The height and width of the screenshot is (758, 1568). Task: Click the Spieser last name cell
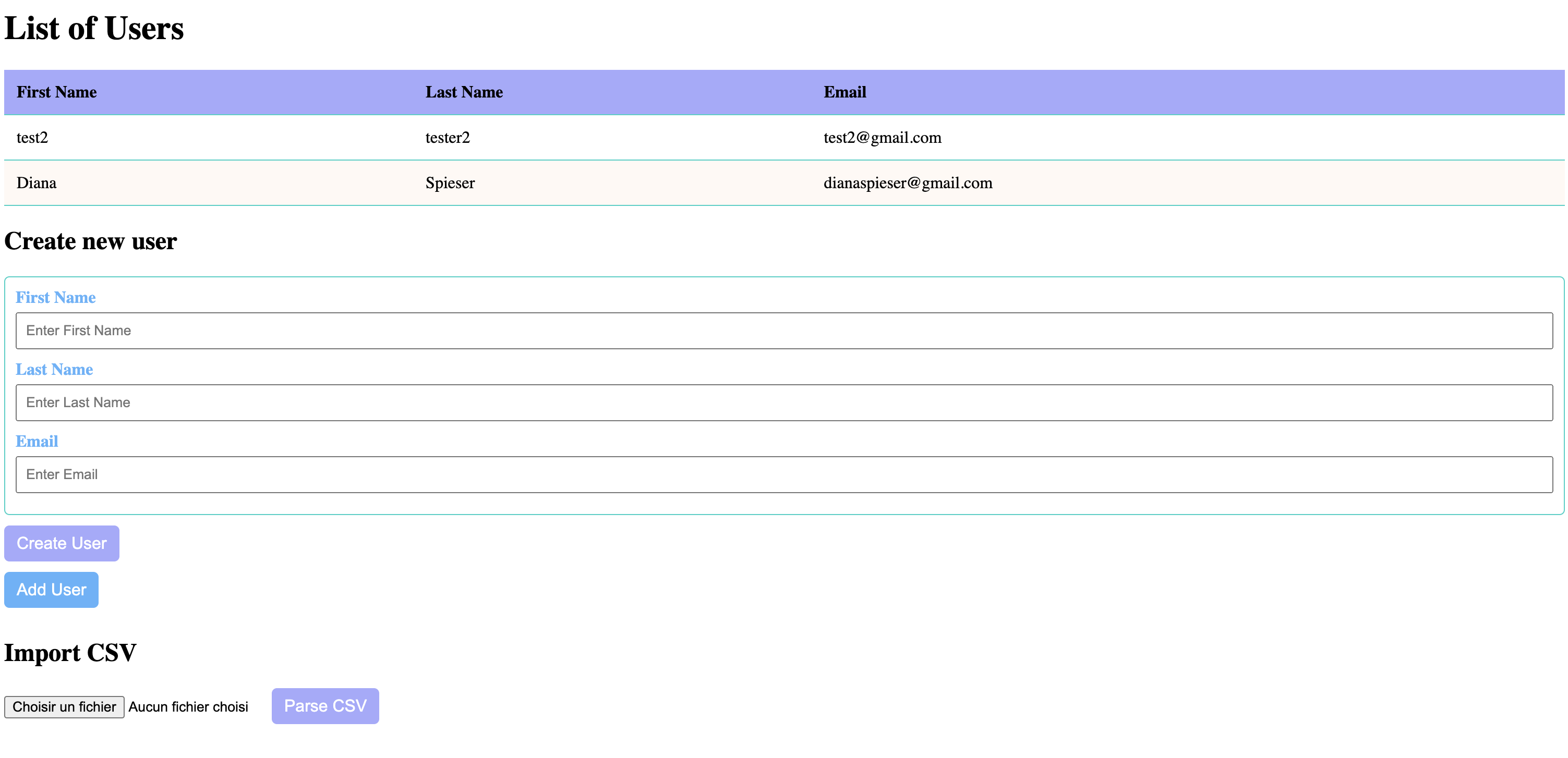450,183
